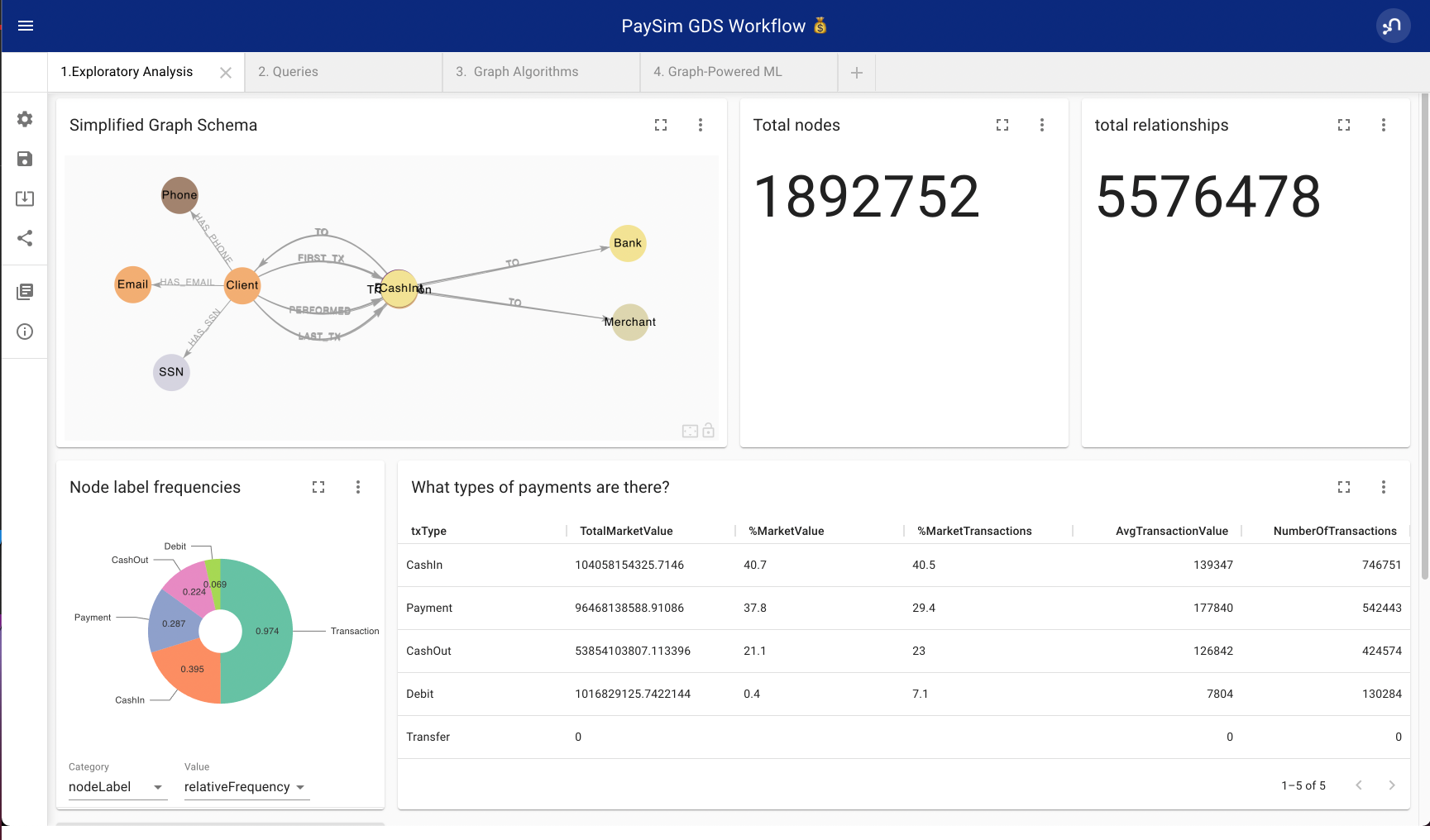Click the save dashboard icon
Image resolution: width=1430 pixels, height=840 pixels.
click(25, 159)
